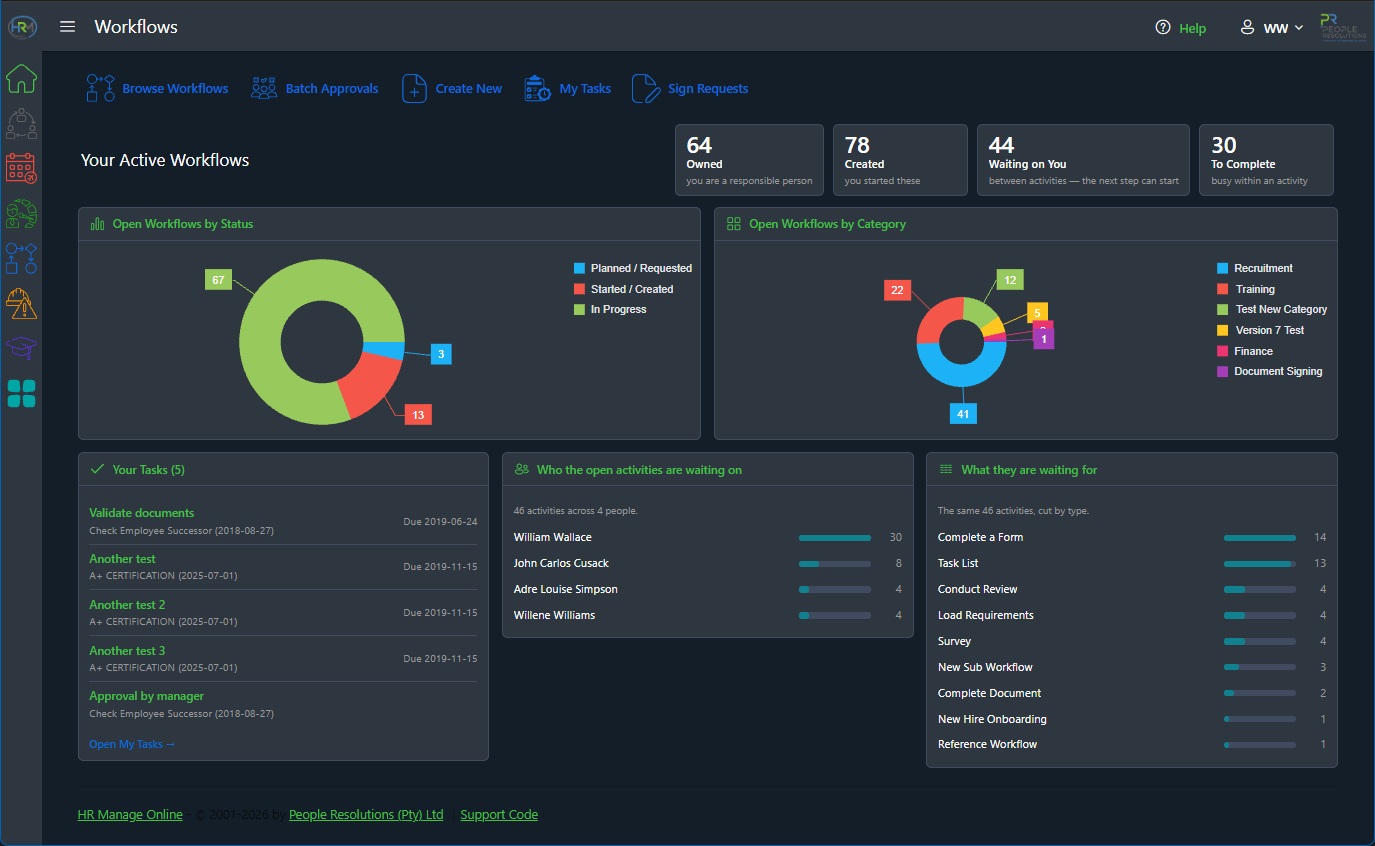Image resolution: width=1375 pixels, height=846 pixels.
Task: Toggle the Planned / Requested legend entry
Action: (x=633, y=269)
